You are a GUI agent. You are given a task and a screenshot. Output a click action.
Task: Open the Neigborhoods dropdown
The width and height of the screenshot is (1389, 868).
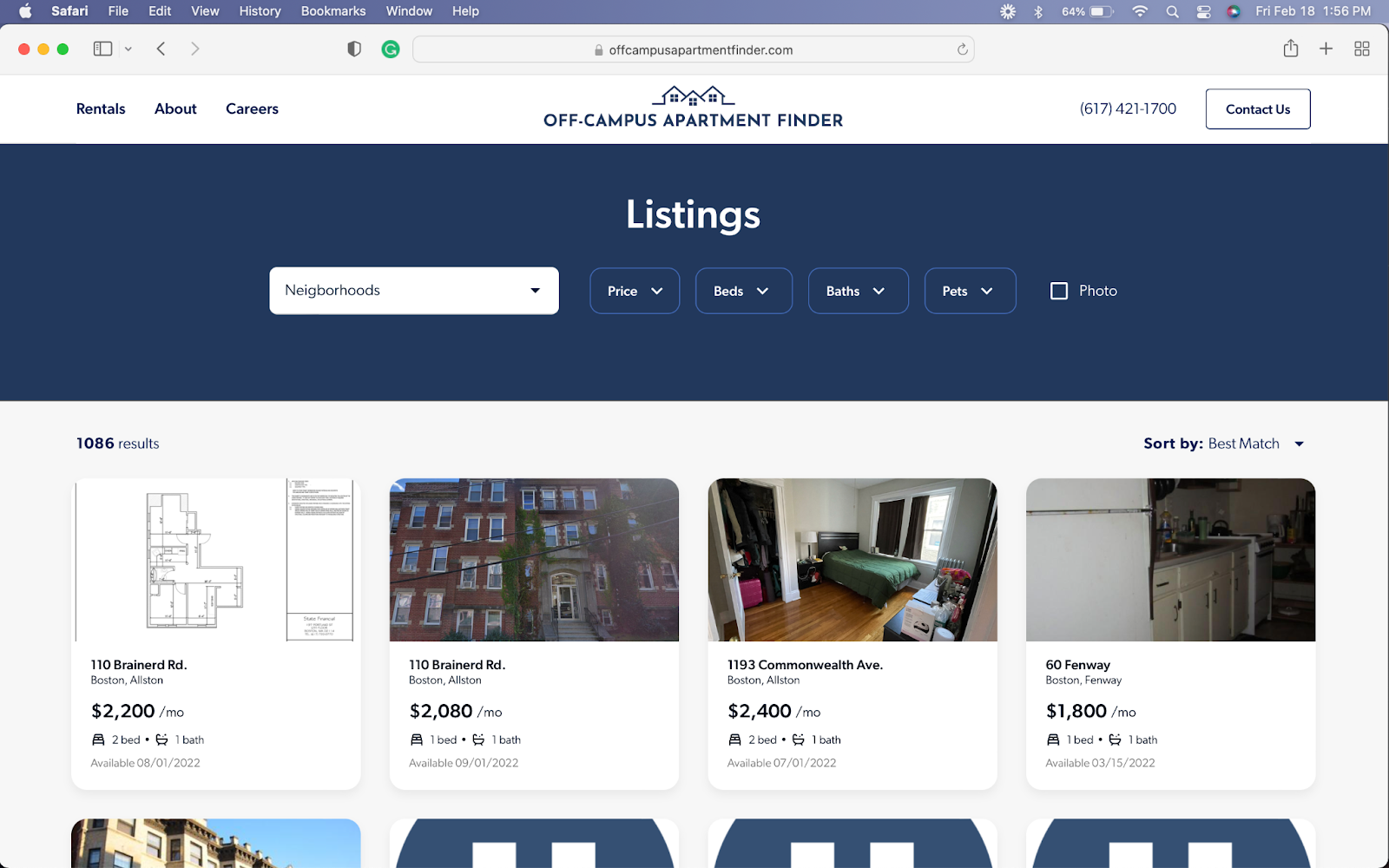pos(414,291)
